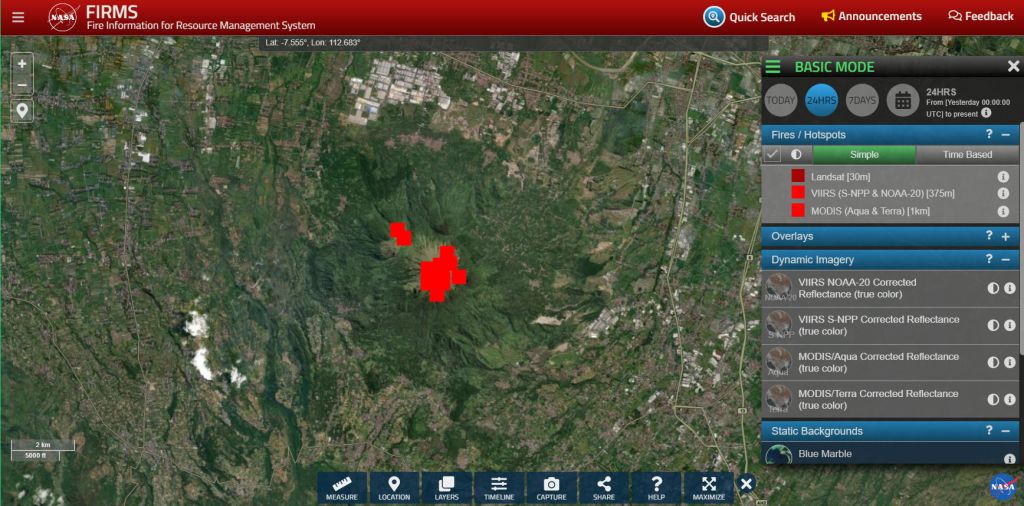Viewport: 1024px width, 506px height.
Task: Zoom in on the map
Action: coord(22,63)
